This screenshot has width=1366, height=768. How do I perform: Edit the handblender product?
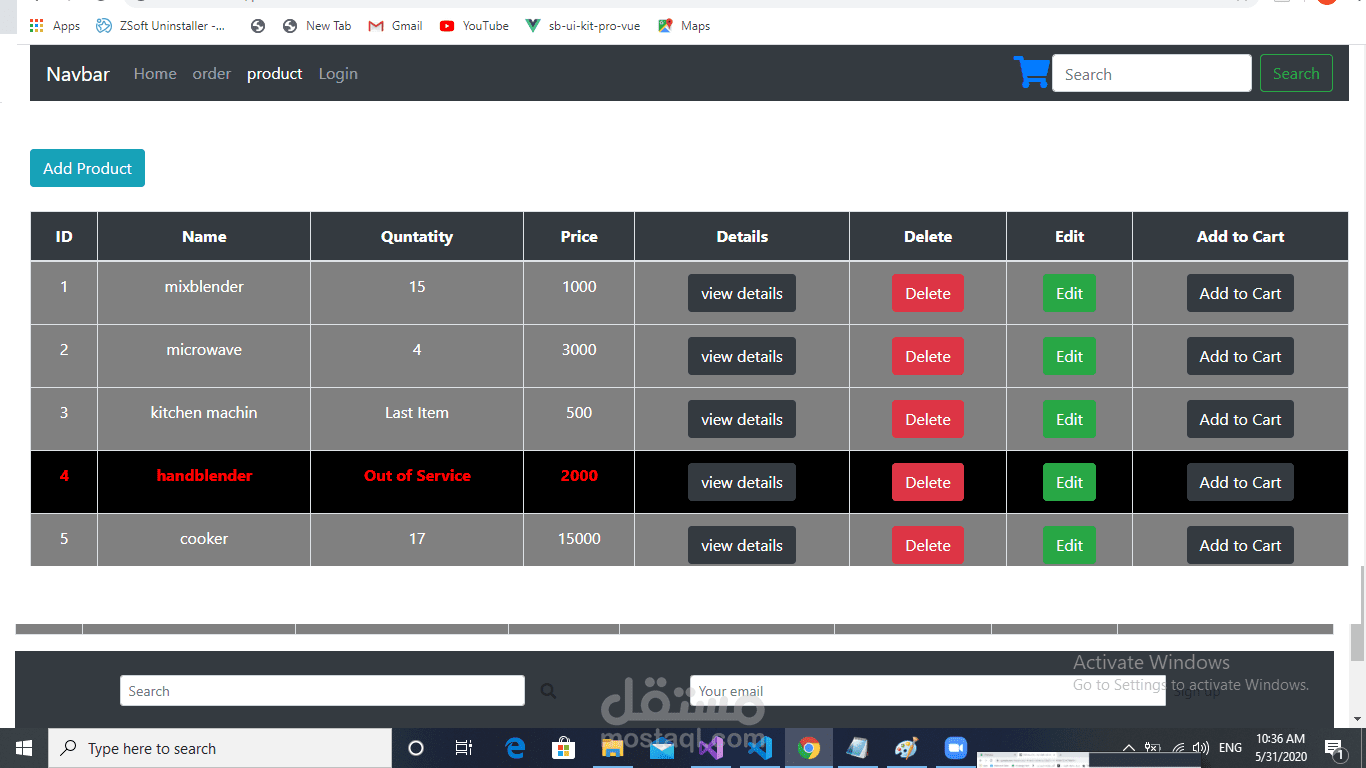point(1069,482)
